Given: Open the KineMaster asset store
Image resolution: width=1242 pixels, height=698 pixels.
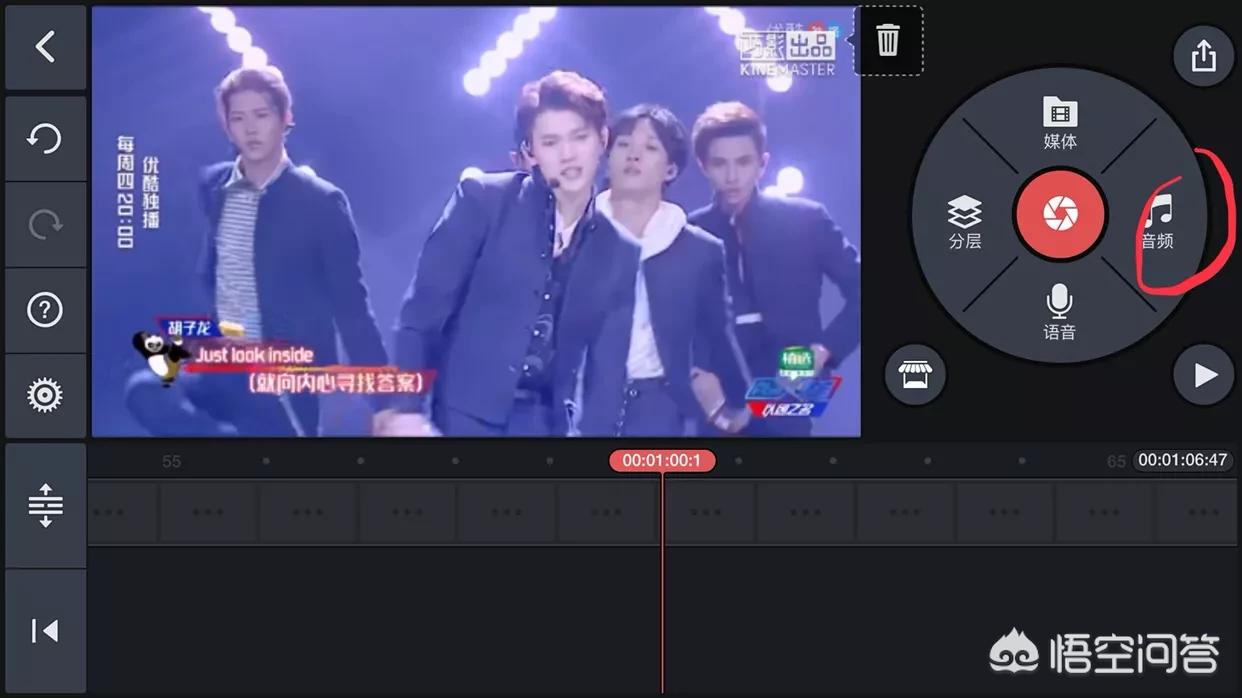Looking at the screenshot, I should [x=915, y=375].
